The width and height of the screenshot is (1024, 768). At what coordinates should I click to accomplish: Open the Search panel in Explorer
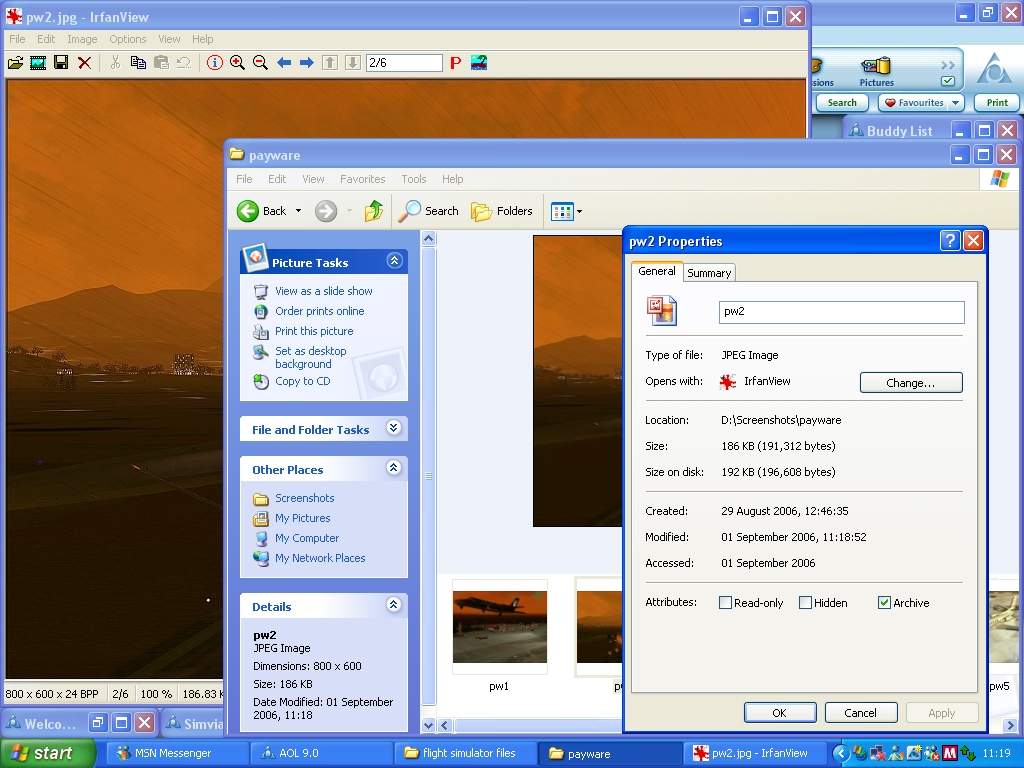(x=428, y=211)
